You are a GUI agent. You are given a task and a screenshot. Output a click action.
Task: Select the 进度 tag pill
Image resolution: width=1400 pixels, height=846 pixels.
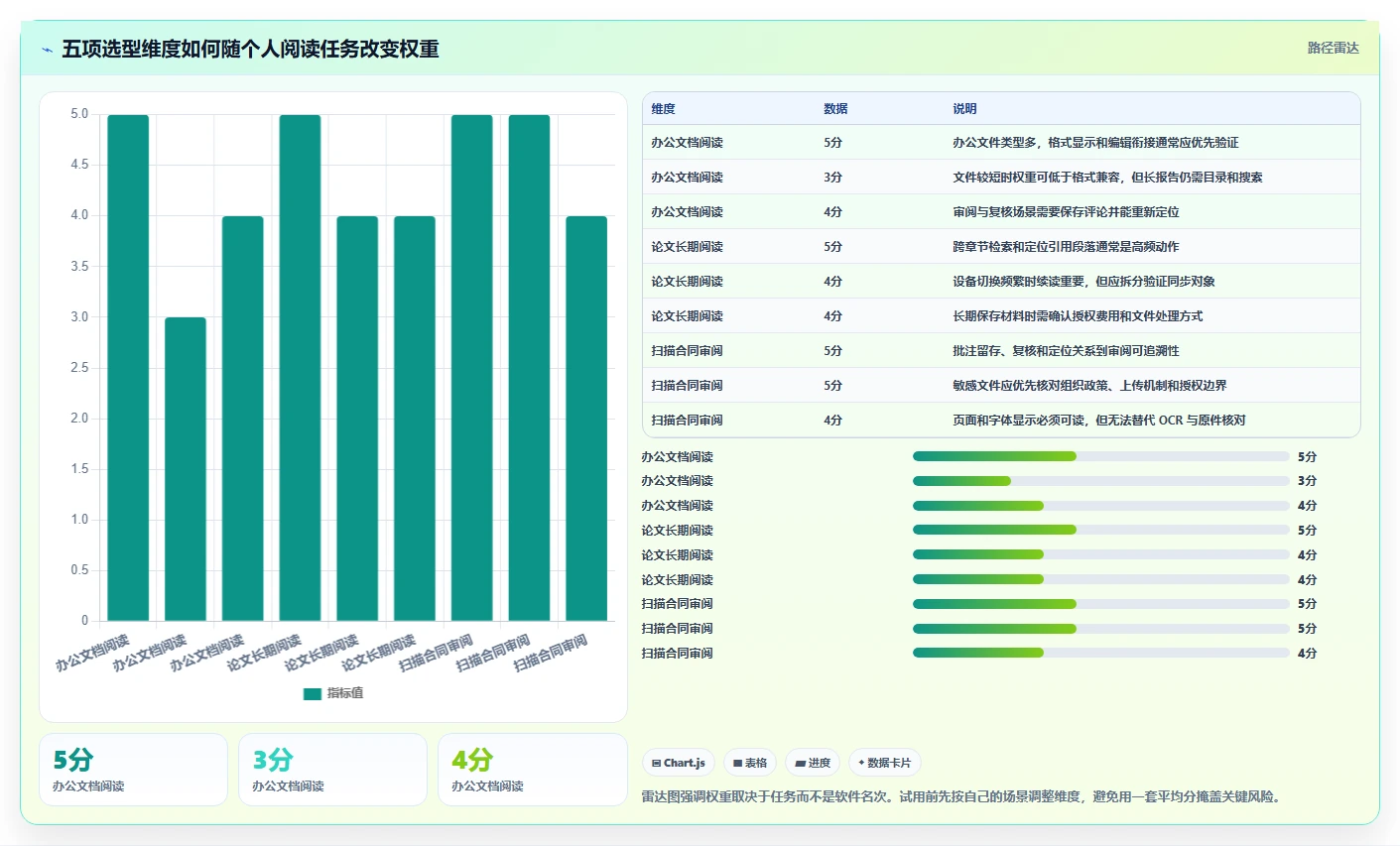click(813, 763)
